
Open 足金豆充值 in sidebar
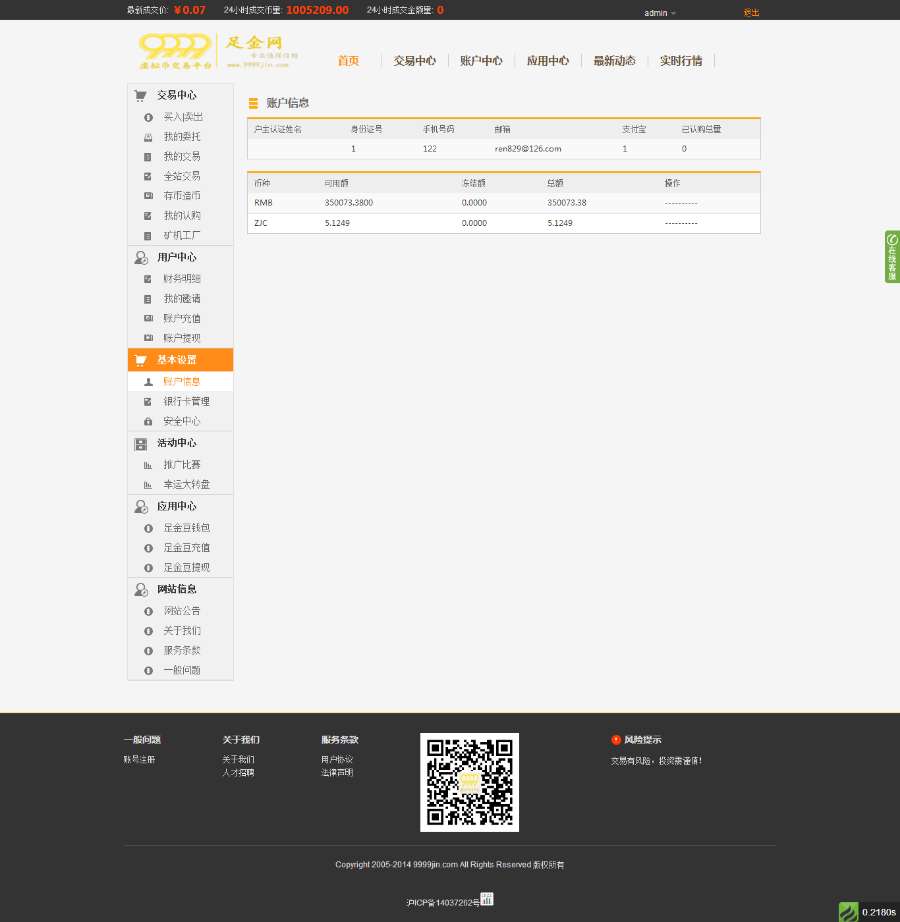tap(186, 548)
